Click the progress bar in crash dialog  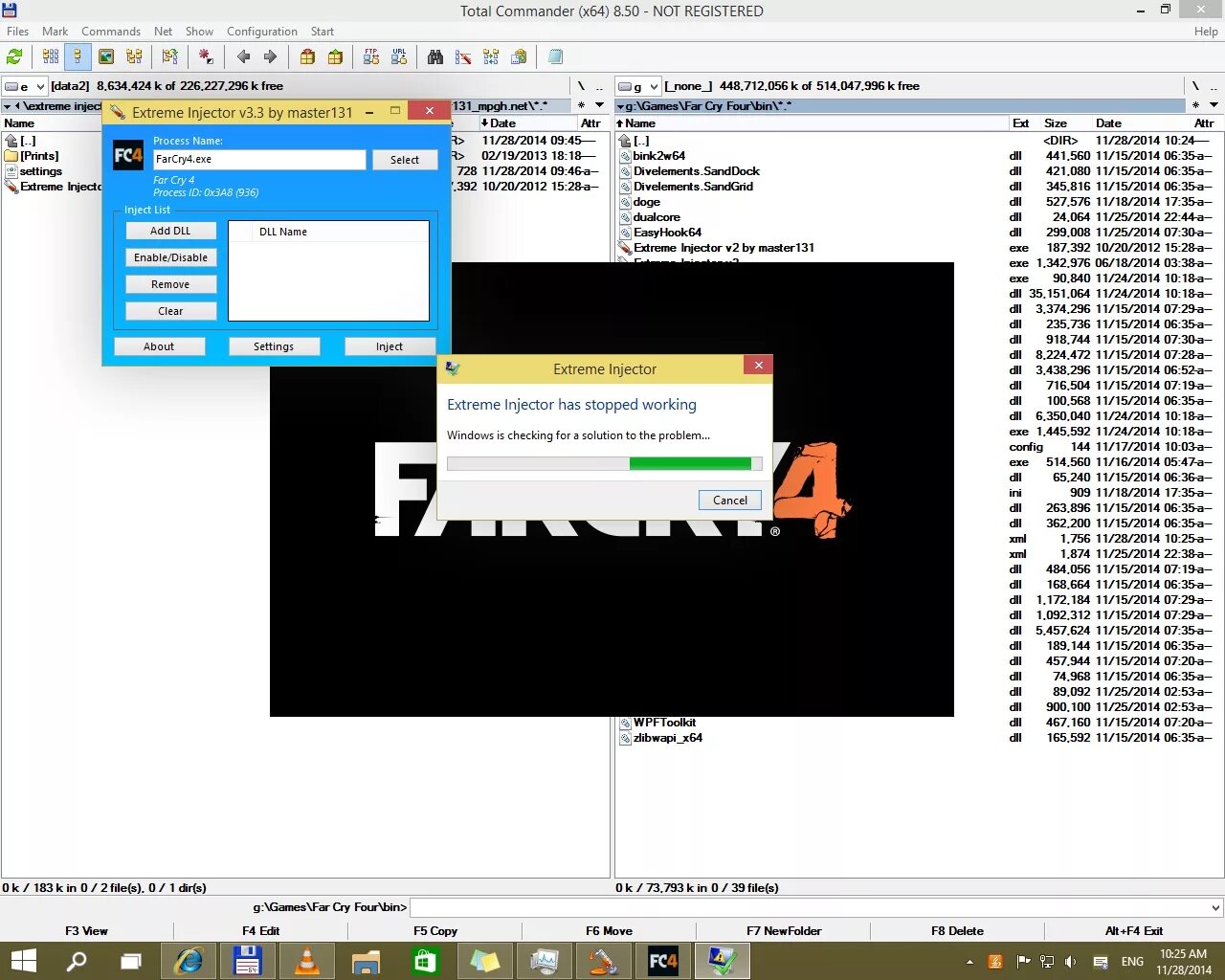click(605, 463)
